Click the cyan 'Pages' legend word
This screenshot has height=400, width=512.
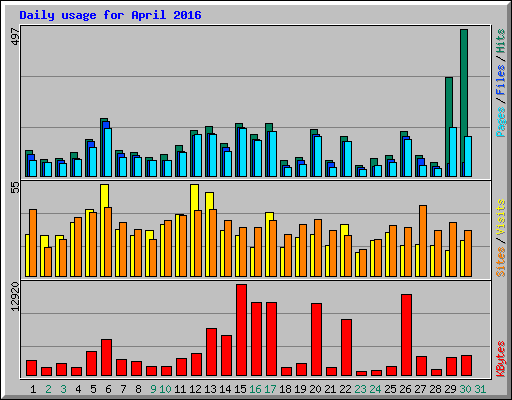click(x=501, y=122)
